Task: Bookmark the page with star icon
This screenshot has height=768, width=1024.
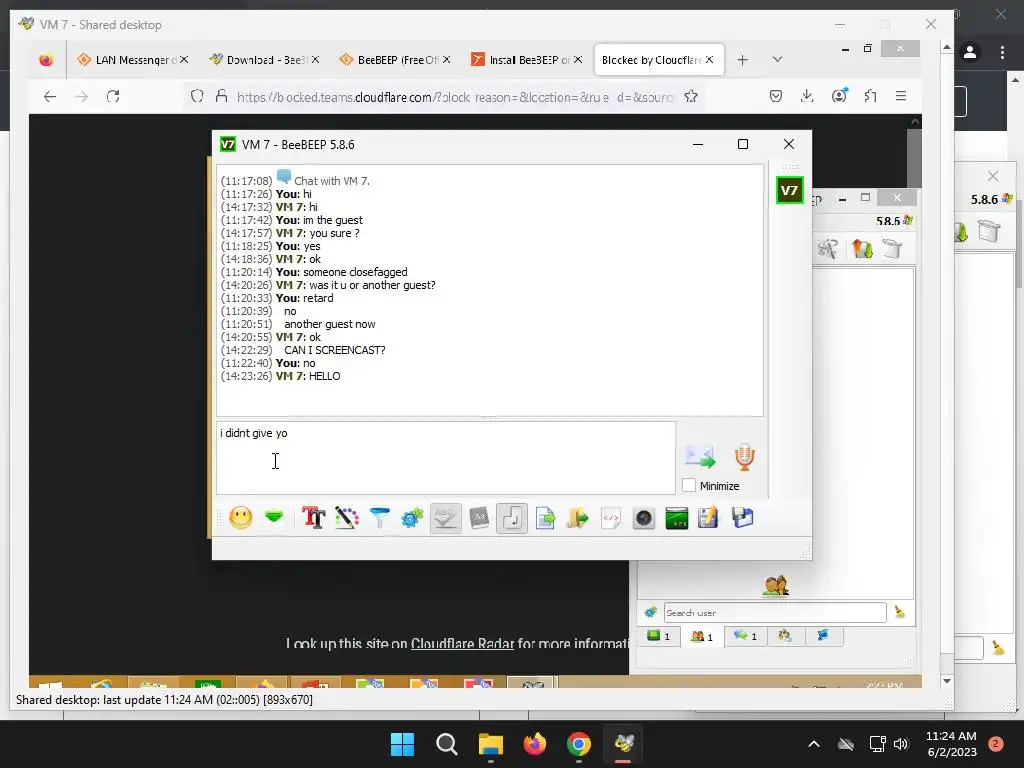Action: click(691, 97)
